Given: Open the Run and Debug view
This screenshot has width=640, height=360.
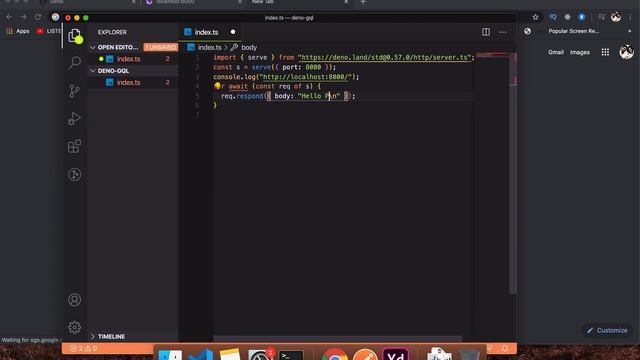Looking at the screenshot, I should click(x=75, y=118).
